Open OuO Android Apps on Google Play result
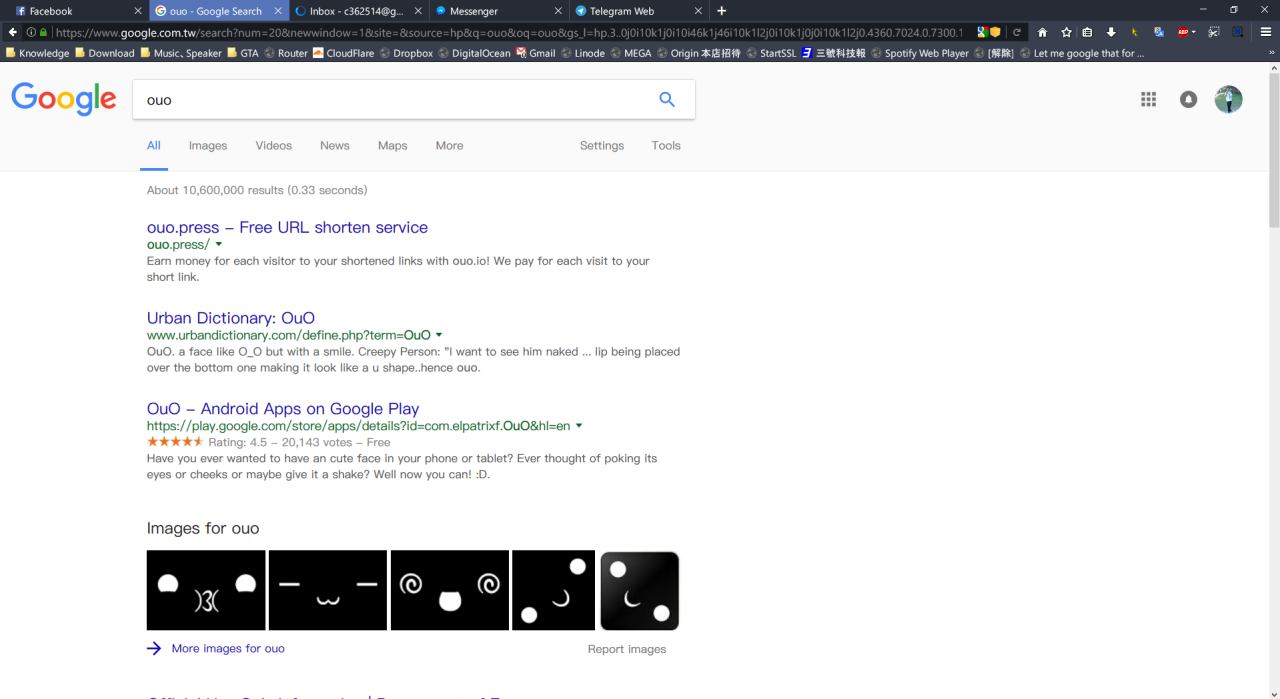The width and height of the screenshot is (1280, 699). coord(283,408)
